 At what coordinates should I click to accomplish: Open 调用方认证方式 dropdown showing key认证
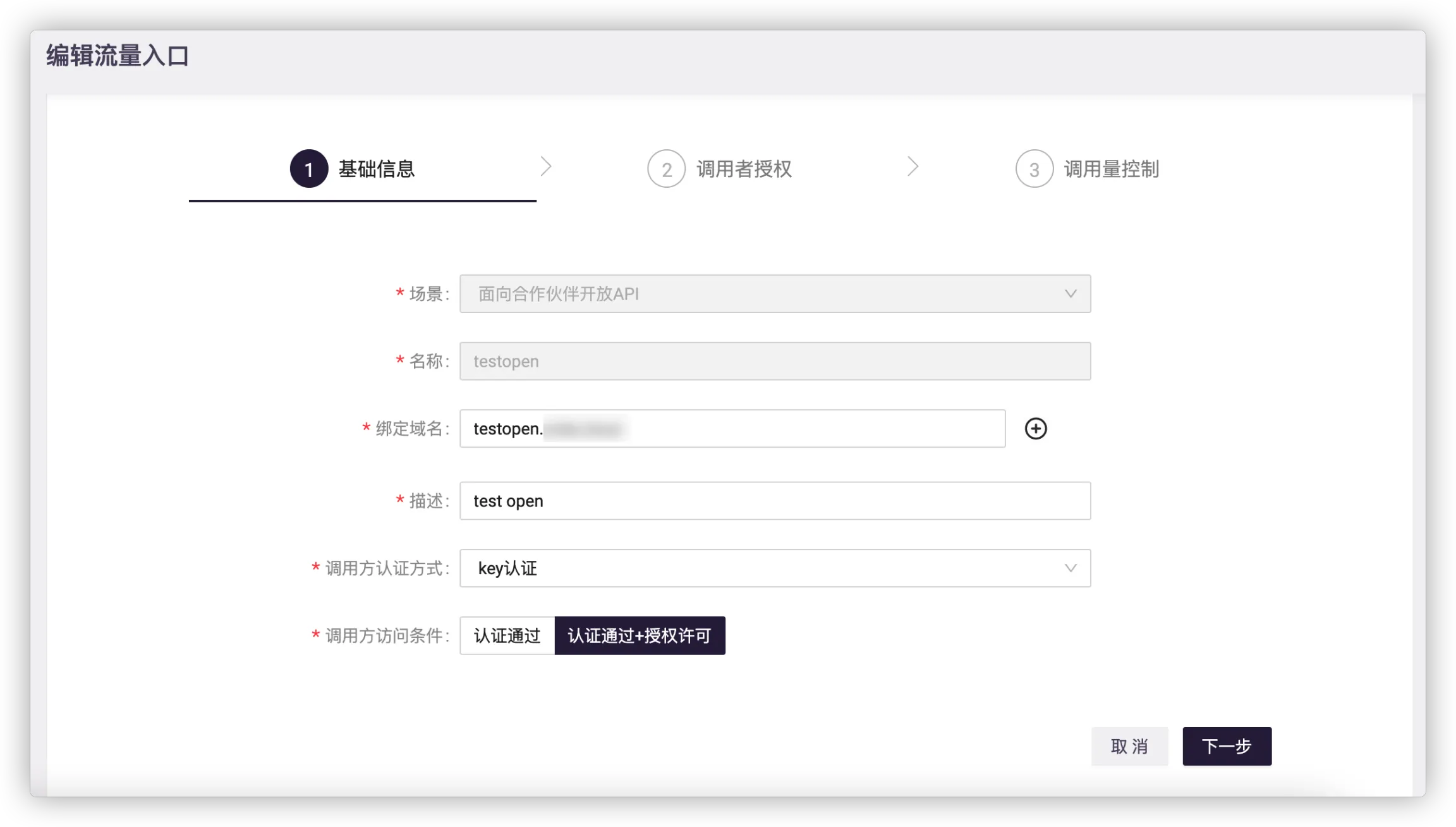click(758, 568)
